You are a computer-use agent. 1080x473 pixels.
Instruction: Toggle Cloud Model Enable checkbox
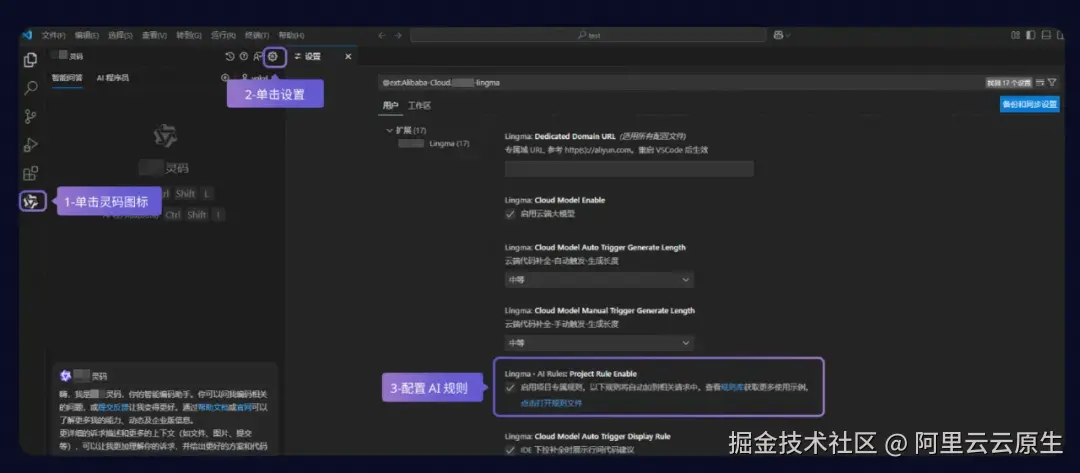(x=510, y=214)
